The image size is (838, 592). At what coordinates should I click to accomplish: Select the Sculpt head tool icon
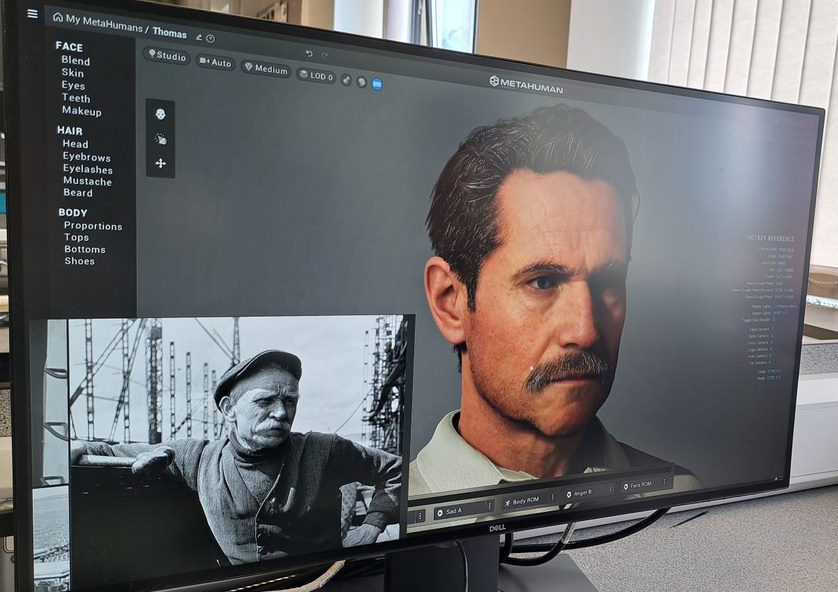point(160,115)
